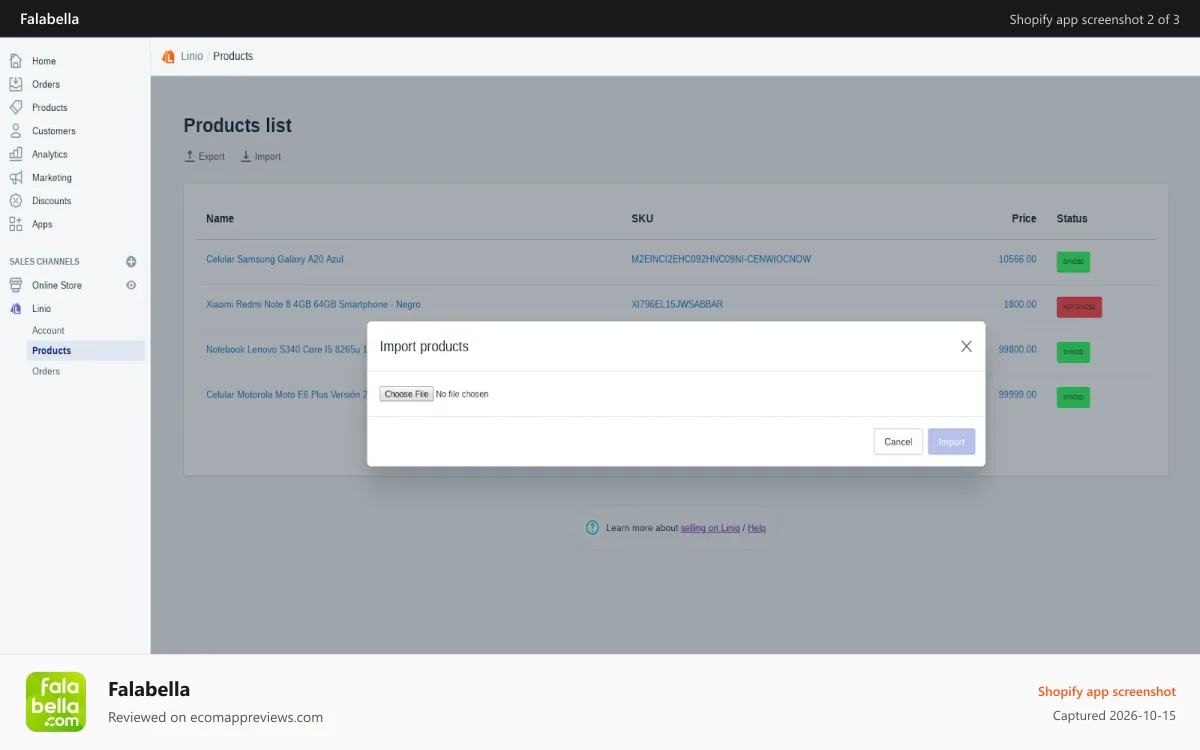This screenshot has height=750, width=1200.
Task: Select Marketing in the sidebar
Action: point(52,177)
